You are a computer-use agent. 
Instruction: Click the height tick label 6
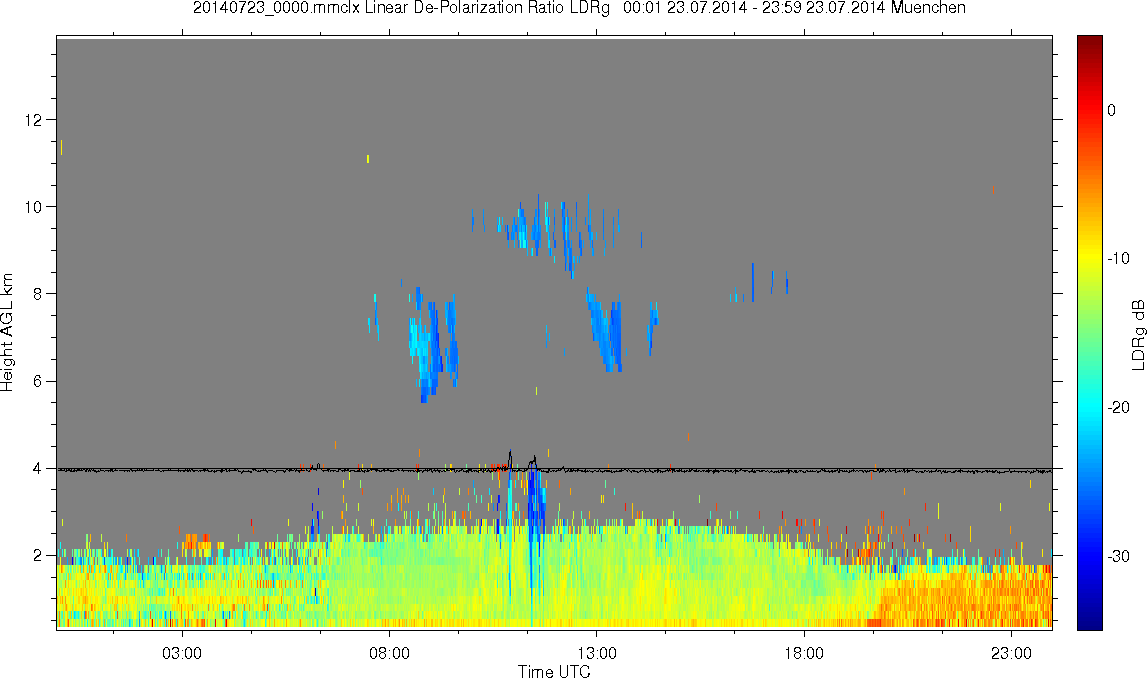pyautogui.click(x=37, y=381)
